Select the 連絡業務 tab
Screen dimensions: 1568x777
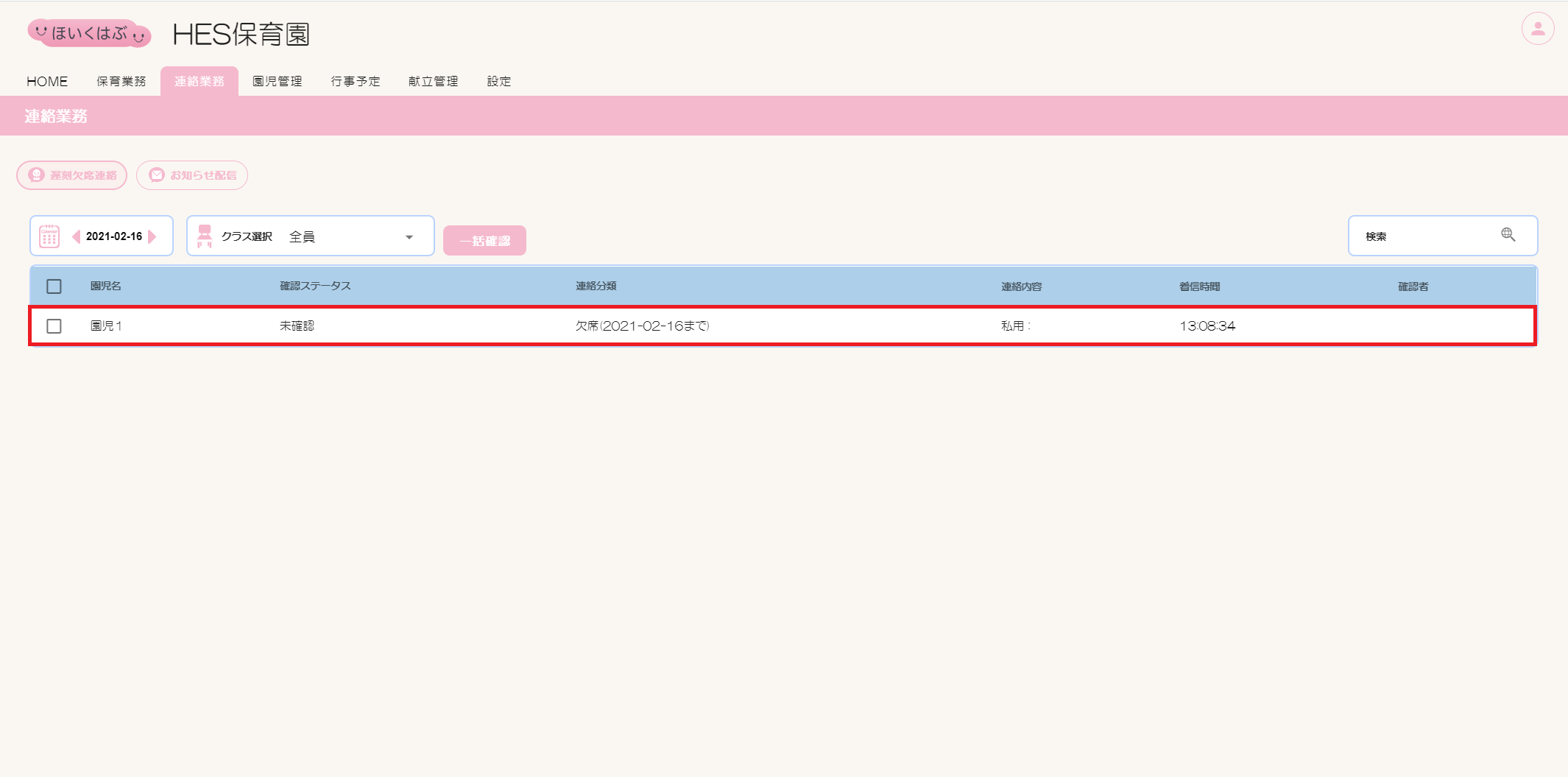click(199, 81)
